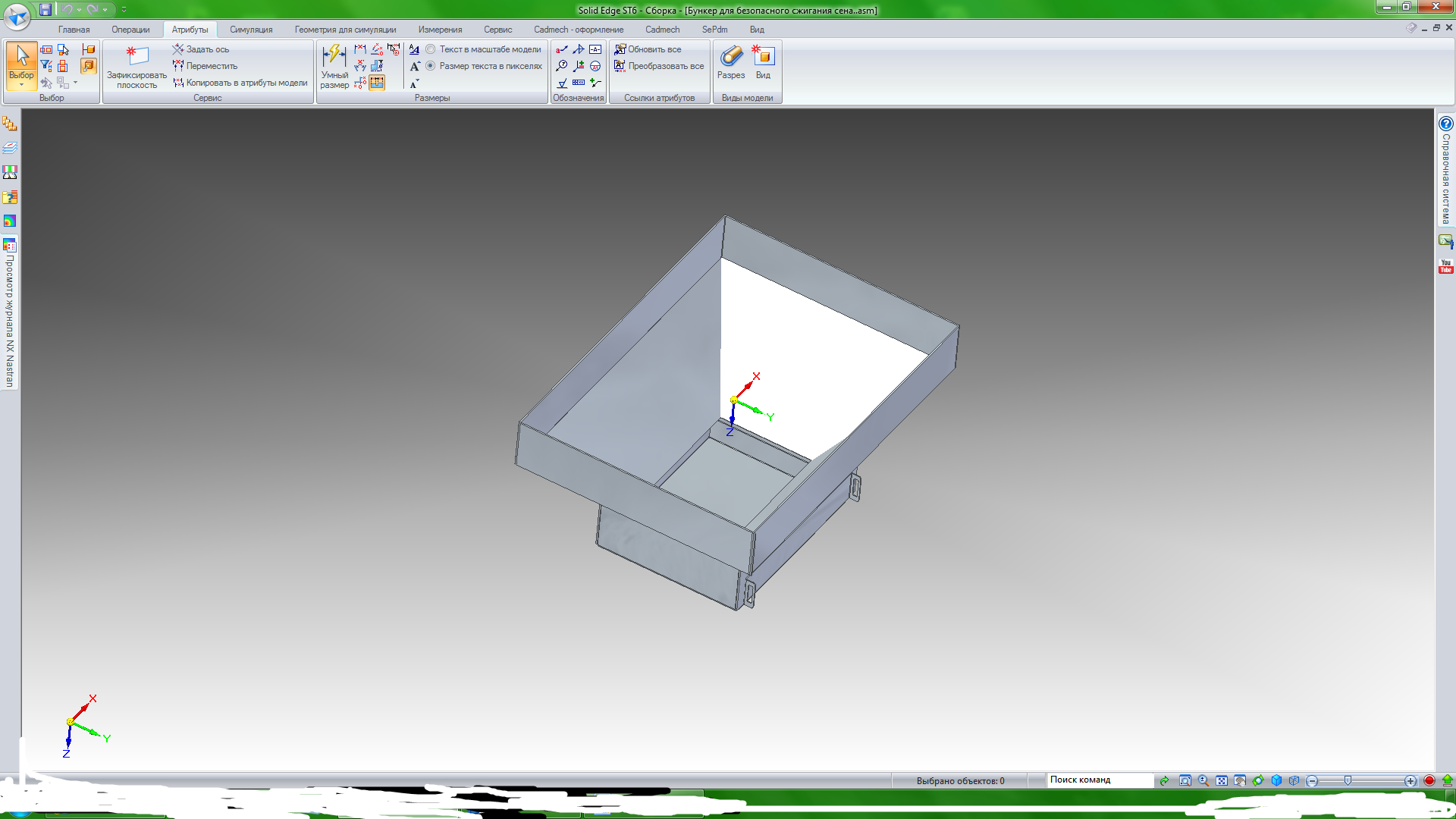Toggle the highlighted dimension icon in Размеры
The width and height of the screenshot is (1456, 819).
377,83
